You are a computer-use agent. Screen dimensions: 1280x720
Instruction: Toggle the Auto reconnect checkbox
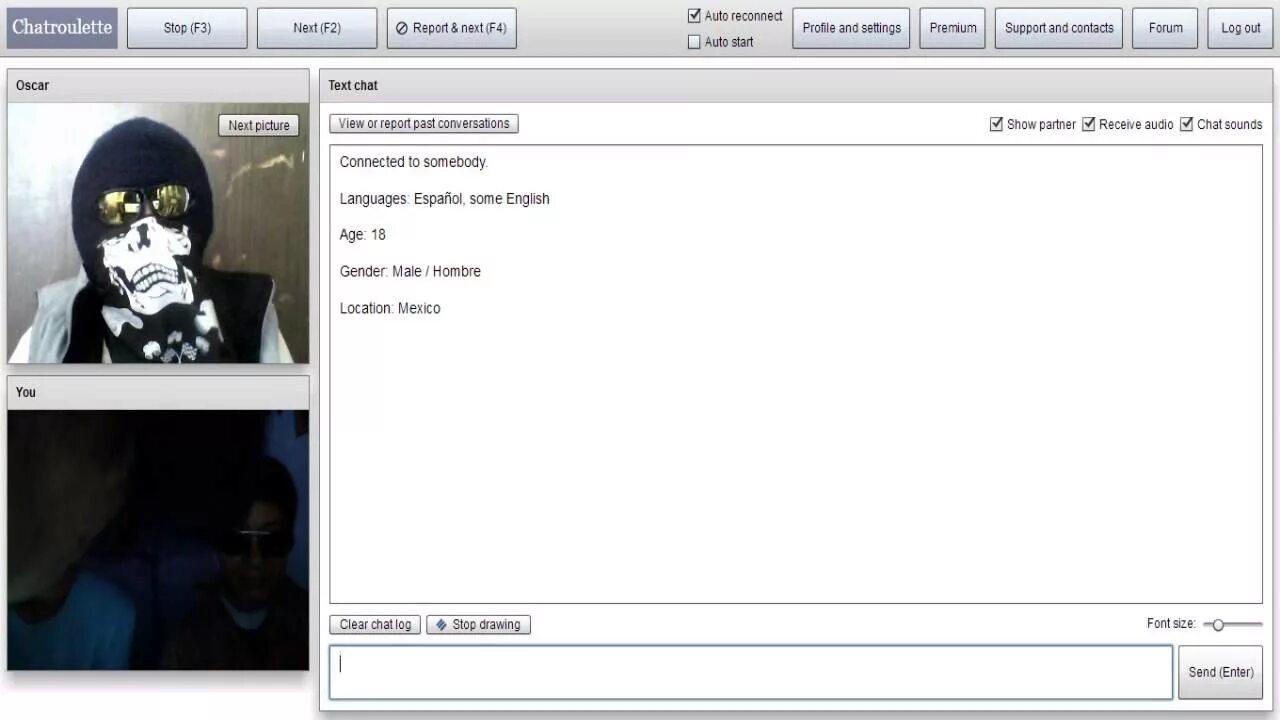694,16
